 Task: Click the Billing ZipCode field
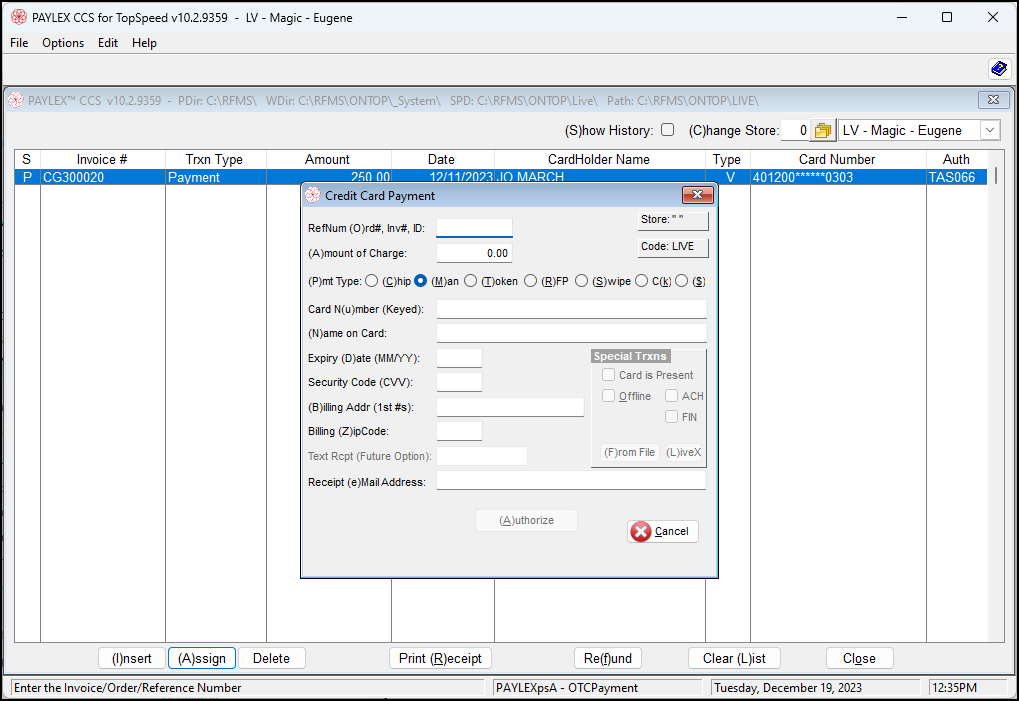459,431
